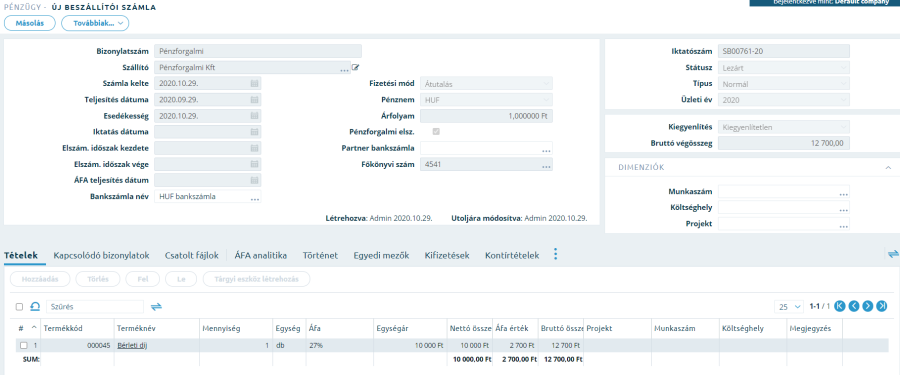
Task: Open the Üzleti év dropdown
Action: 784,99
